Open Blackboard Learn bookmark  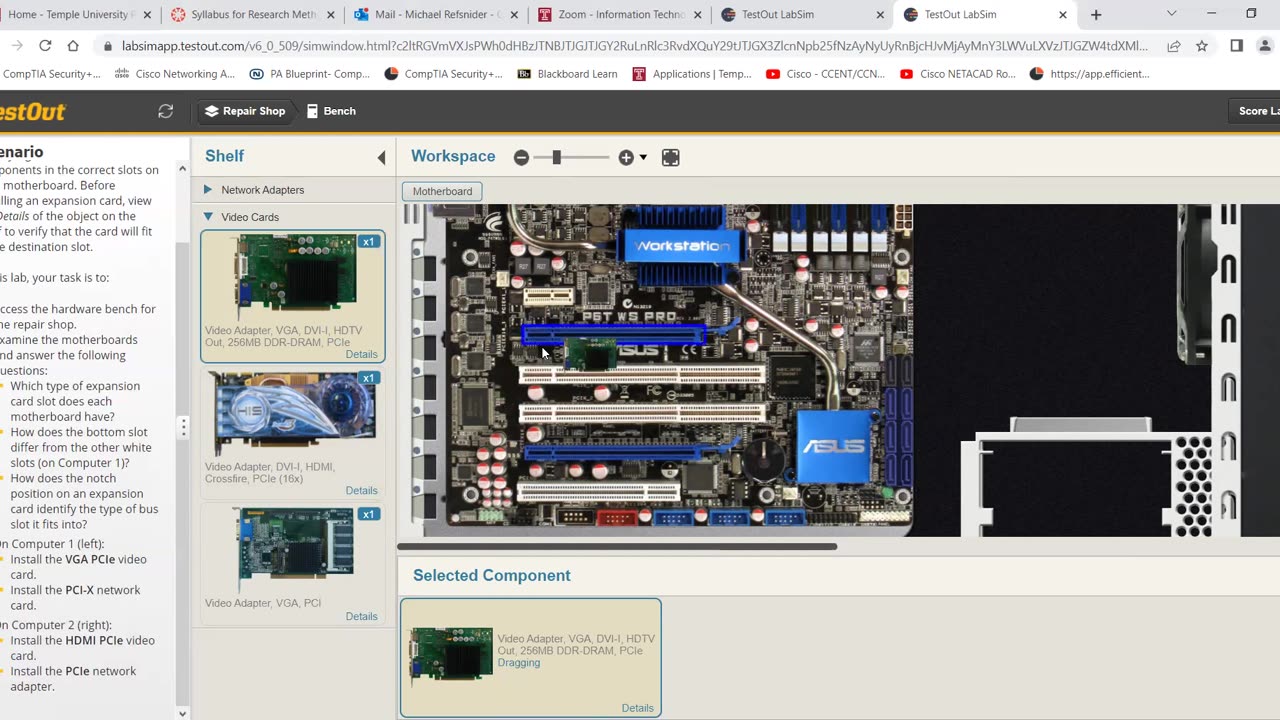(x=567, y=74)
